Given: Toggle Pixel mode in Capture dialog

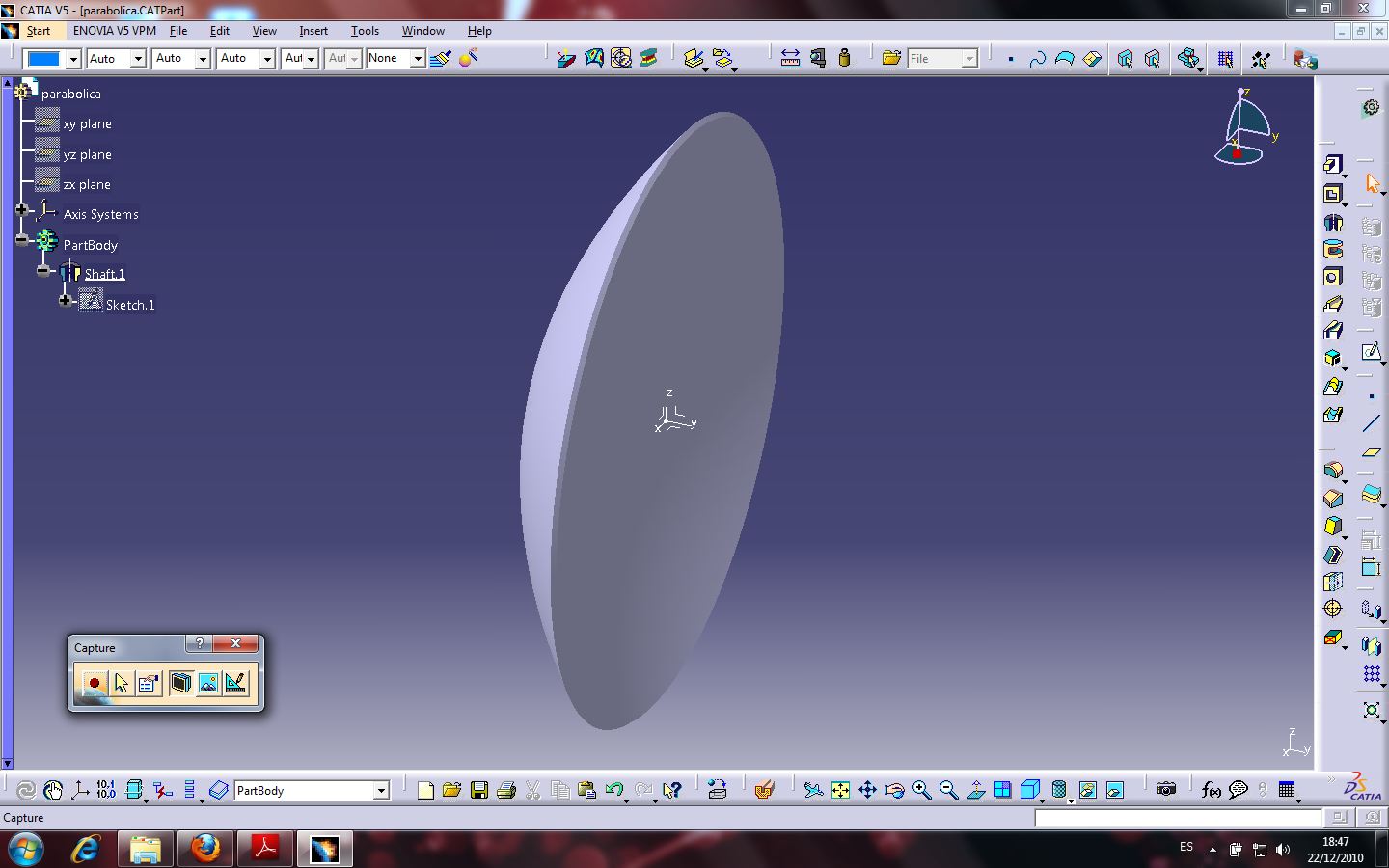Looking at the screenshot, I should tap(207, 683).
